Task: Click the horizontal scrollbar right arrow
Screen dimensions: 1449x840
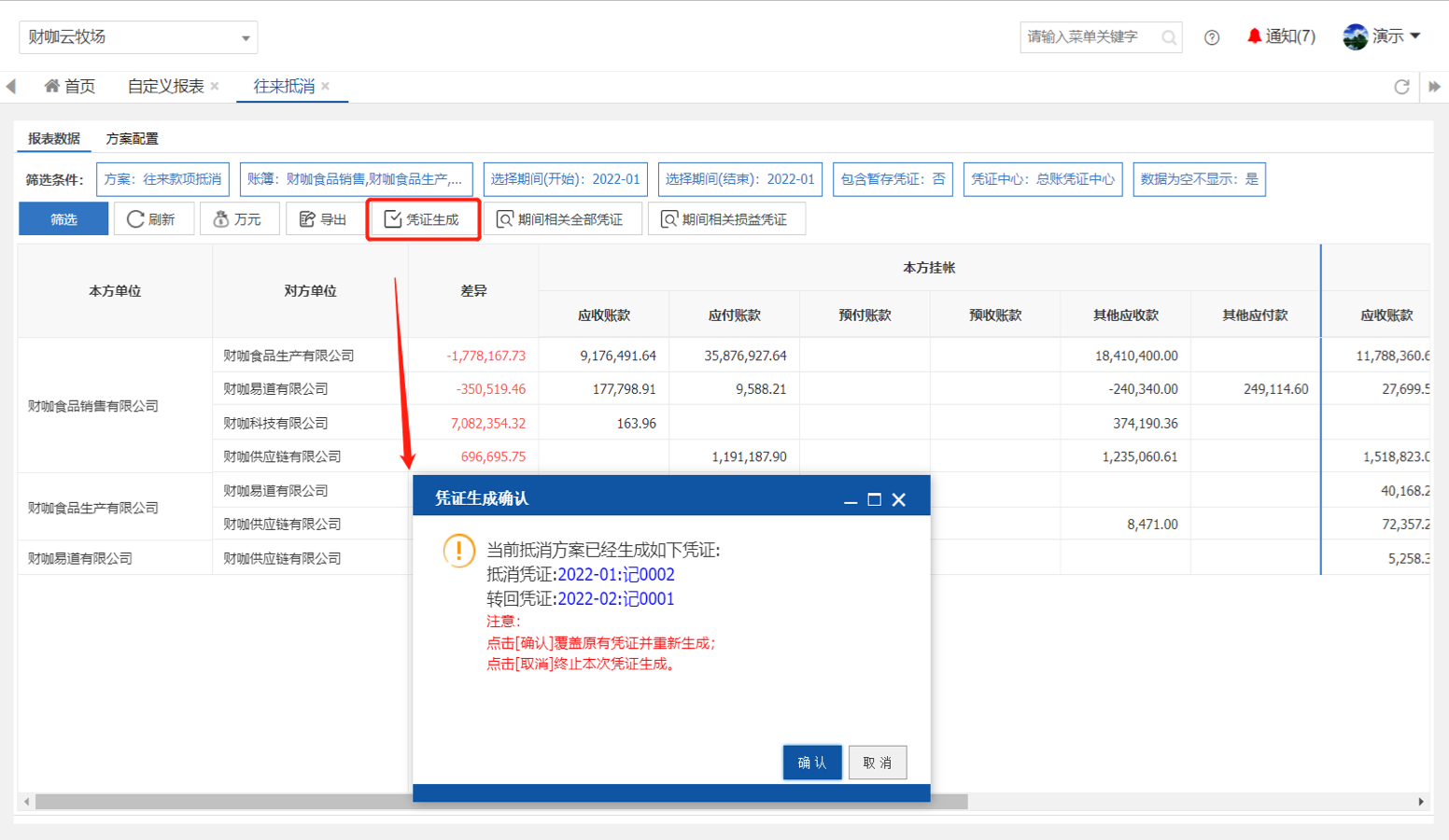Action: 1420,802
